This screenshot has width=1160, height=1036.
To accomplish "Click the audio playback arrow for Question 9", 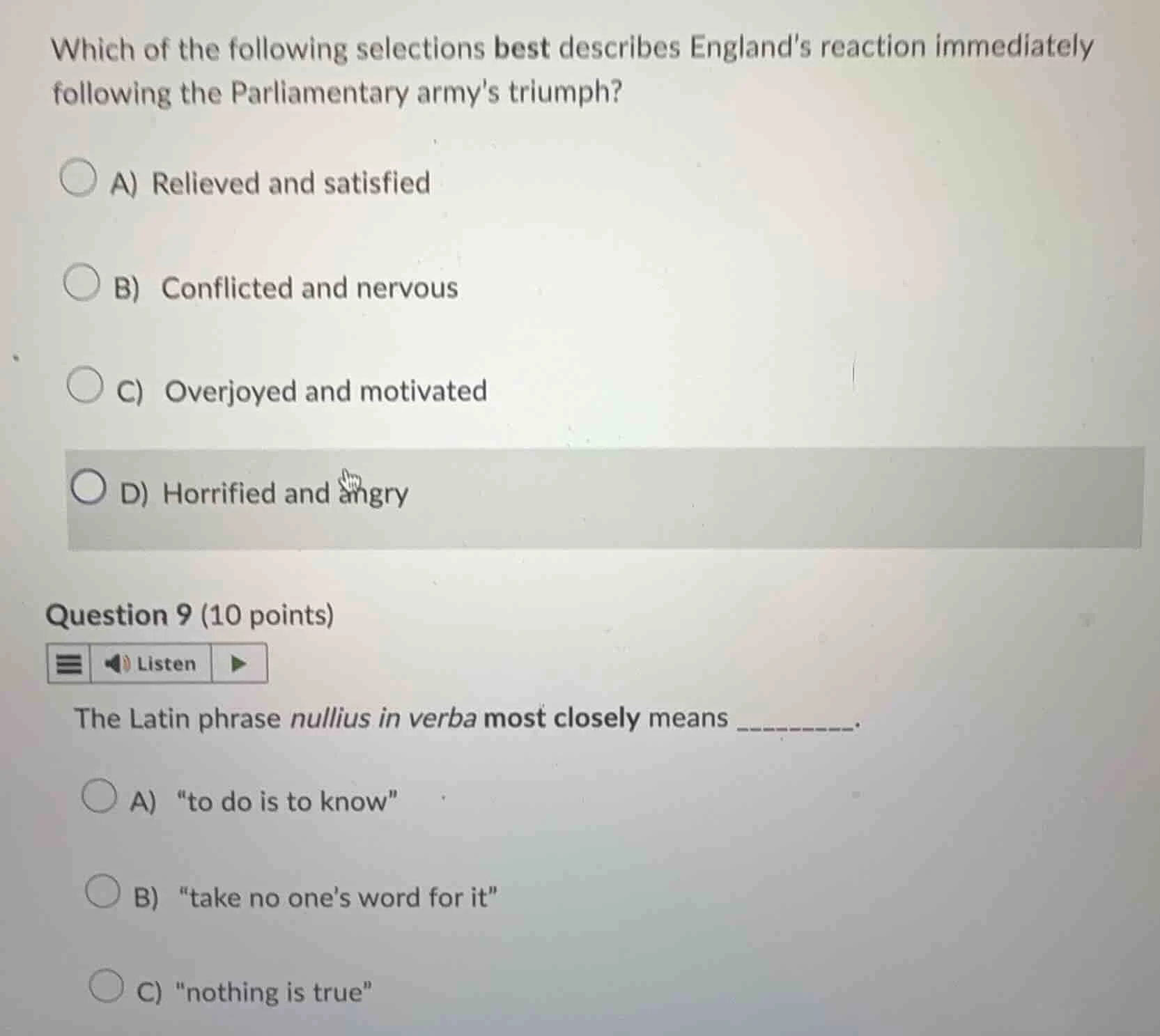I will [238, 663].
